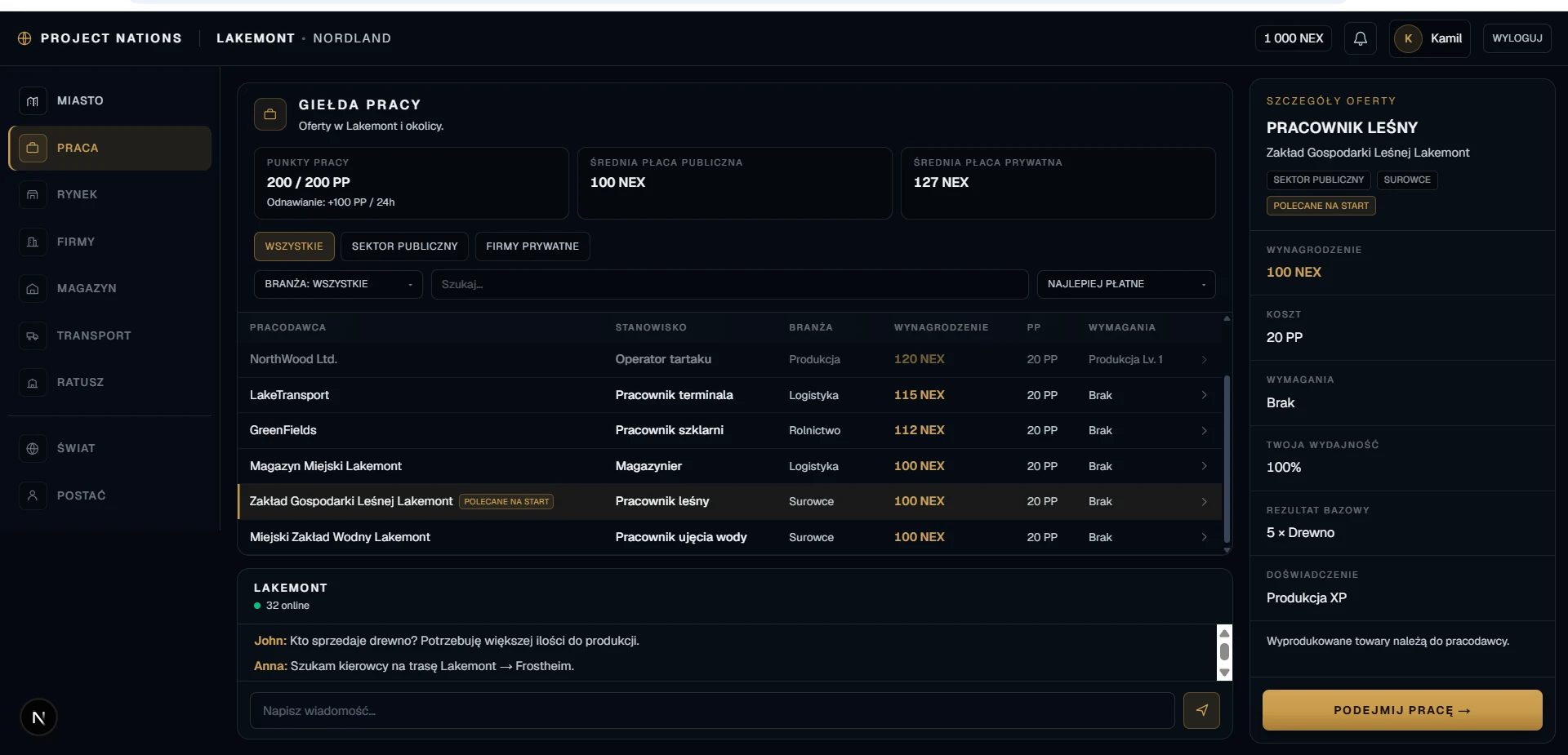The image size is (1568, 755).
Task: Click the Project Nations globe logo
Action: tap(24, 38)
